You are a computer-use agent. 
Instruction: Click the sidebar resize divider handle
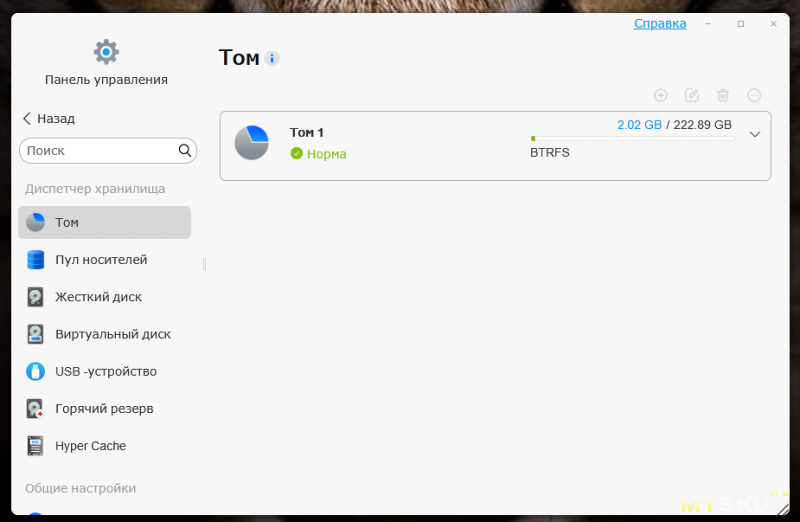(204, 264)
